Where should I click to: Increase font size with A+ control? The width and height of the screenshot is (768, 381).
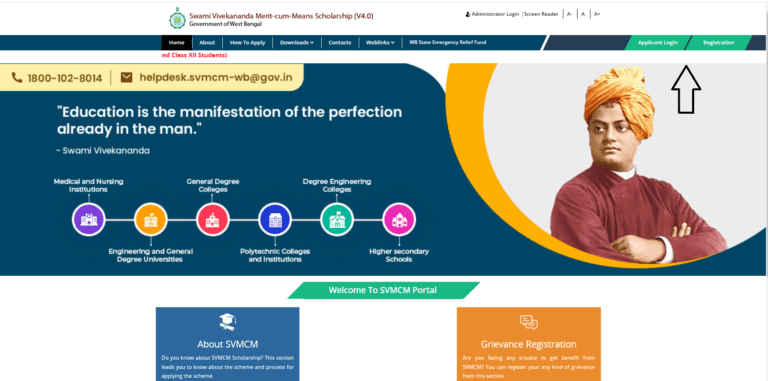(x=597, y=14)
